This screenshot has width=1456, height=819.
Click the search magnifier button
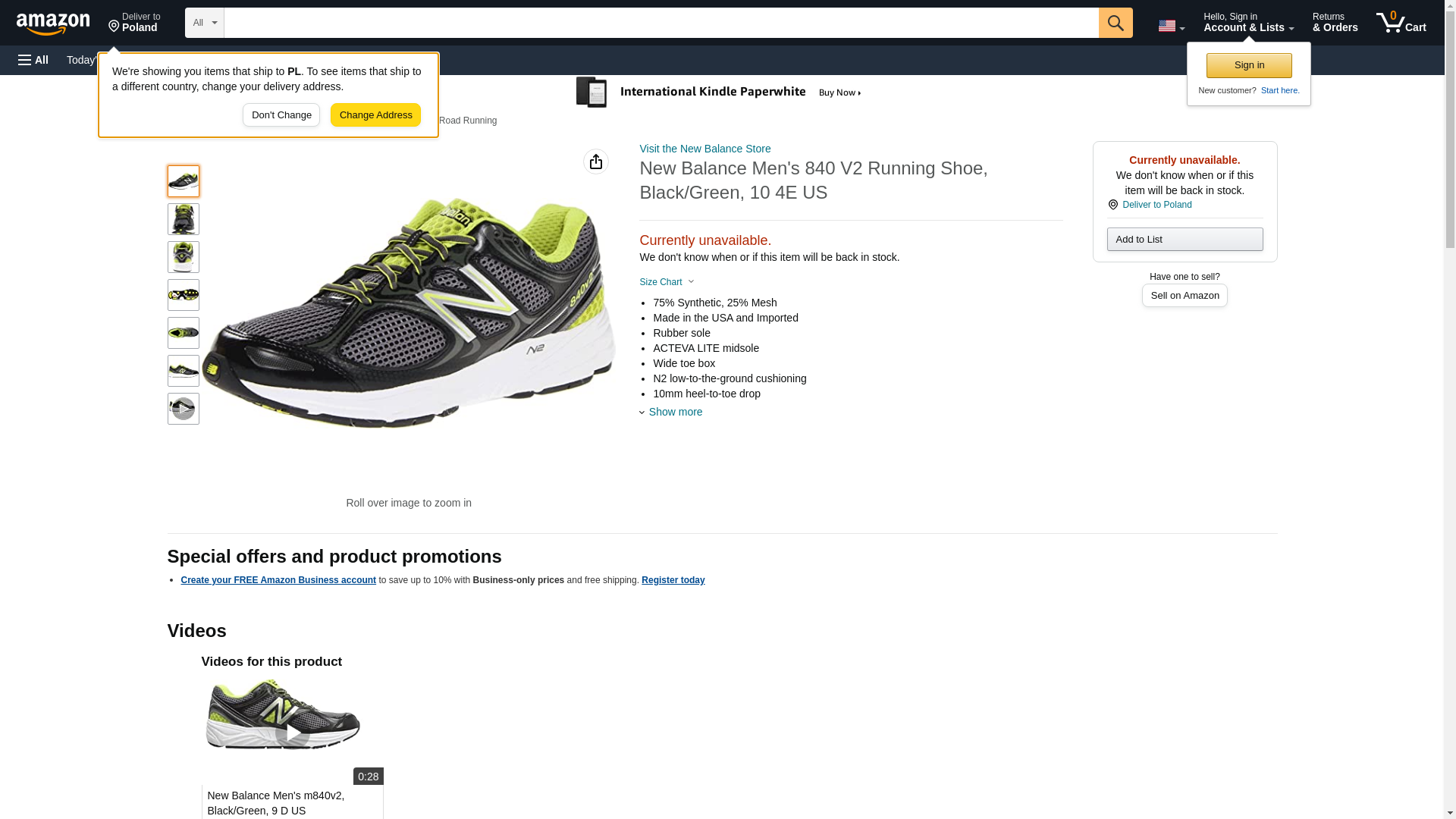point(1115,23)
